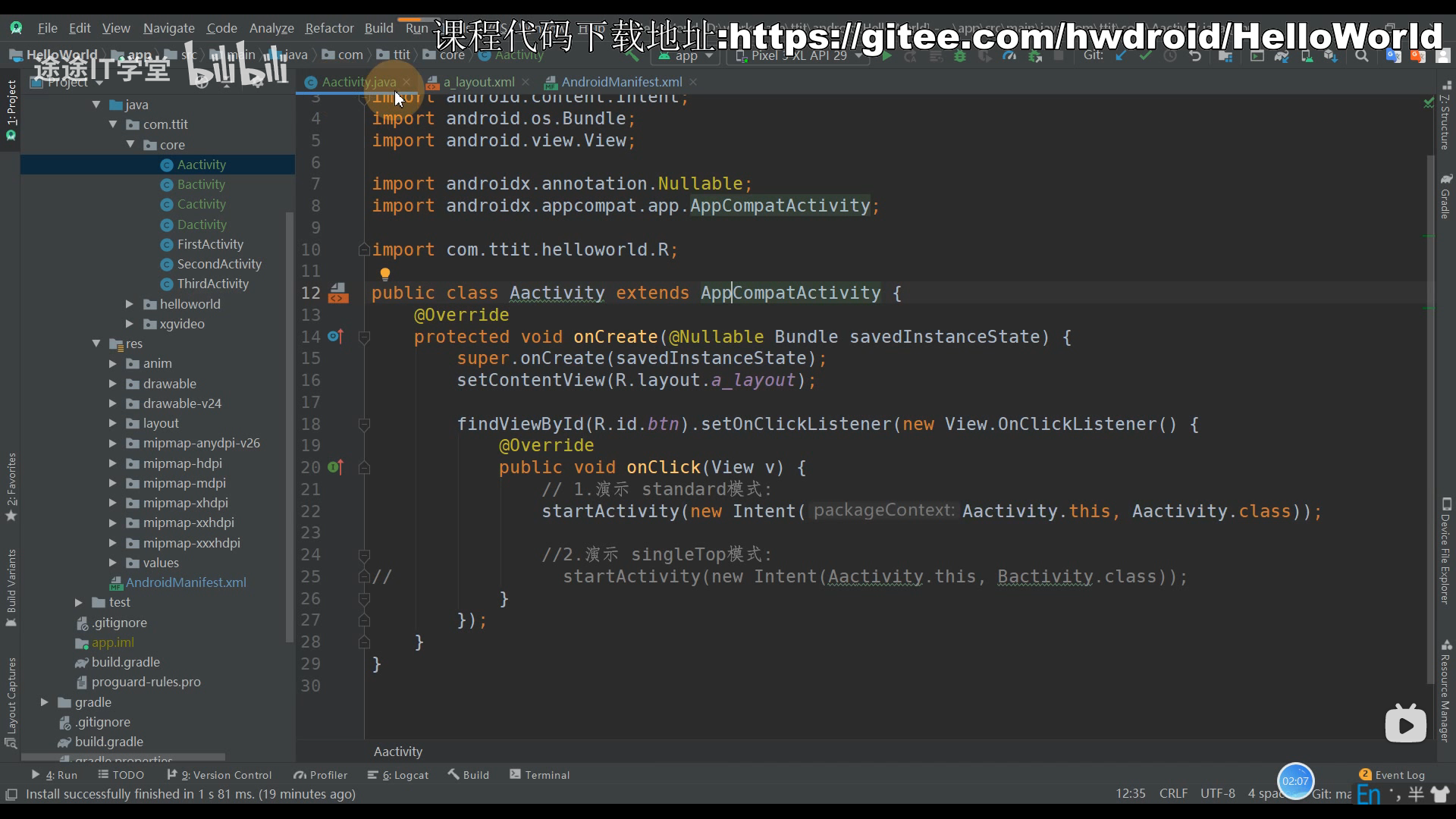This screenshot has width=1456, height=819.
Task: Click the related XML file gutter icon on line 12
Action: tap(338, 293)
